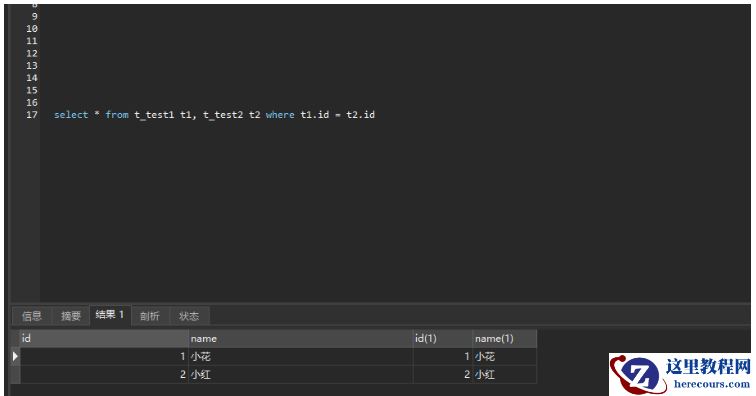Image resolution: width=756 pixels, height=396 pixels.
Task: Click the select keyword in the query
Action: [x=71, y=115]
